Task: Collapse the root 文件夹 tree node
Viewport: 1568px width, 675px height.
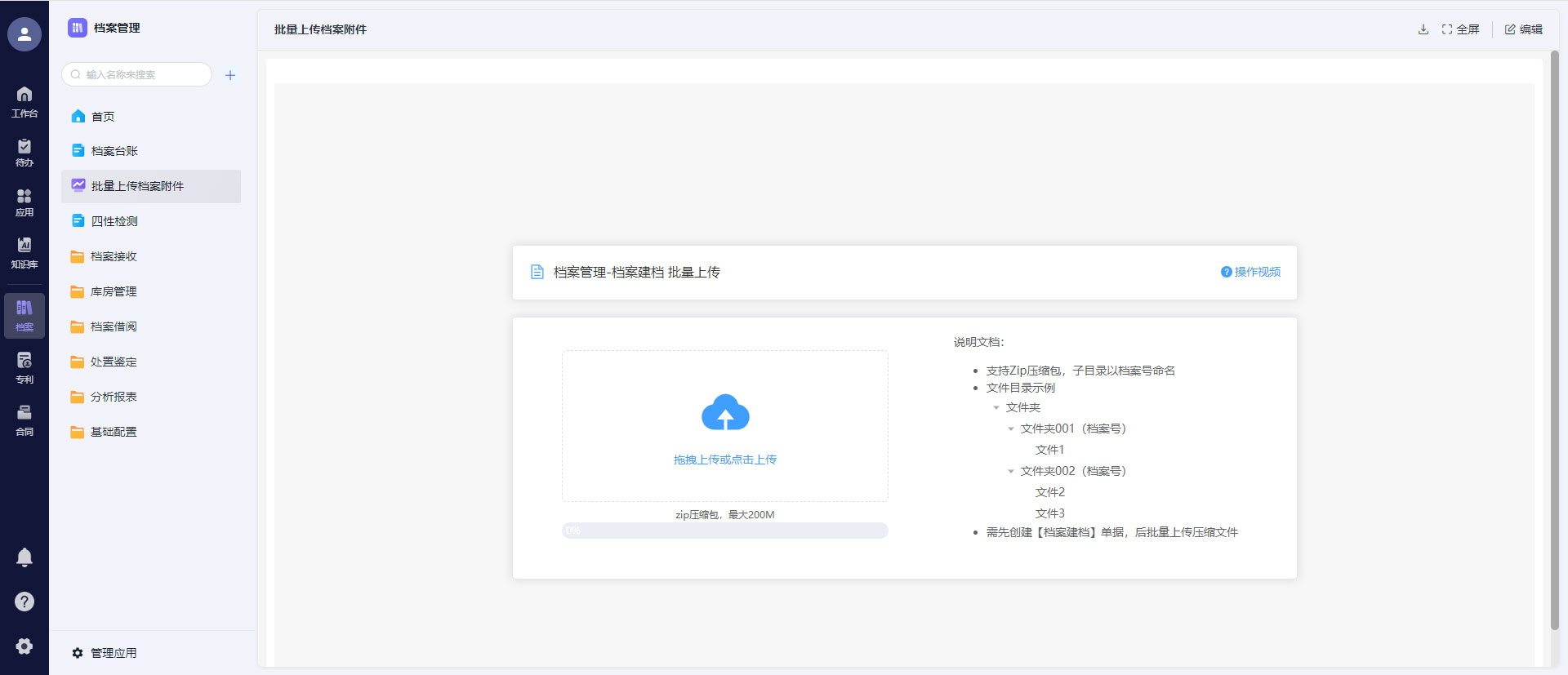Action: 996,408
